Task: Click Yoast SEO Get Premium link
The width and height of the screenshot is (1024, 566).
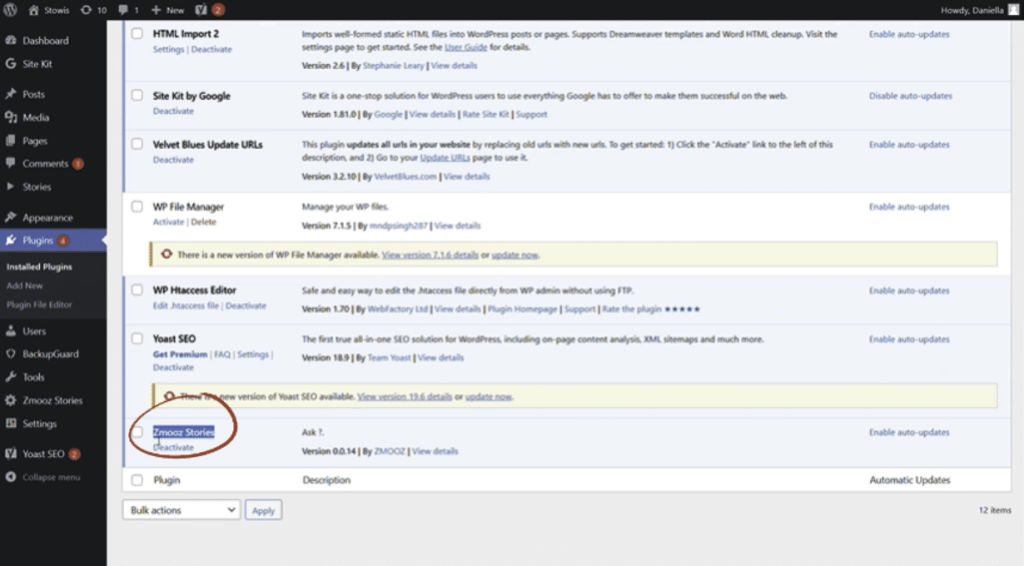Action: 180,354
